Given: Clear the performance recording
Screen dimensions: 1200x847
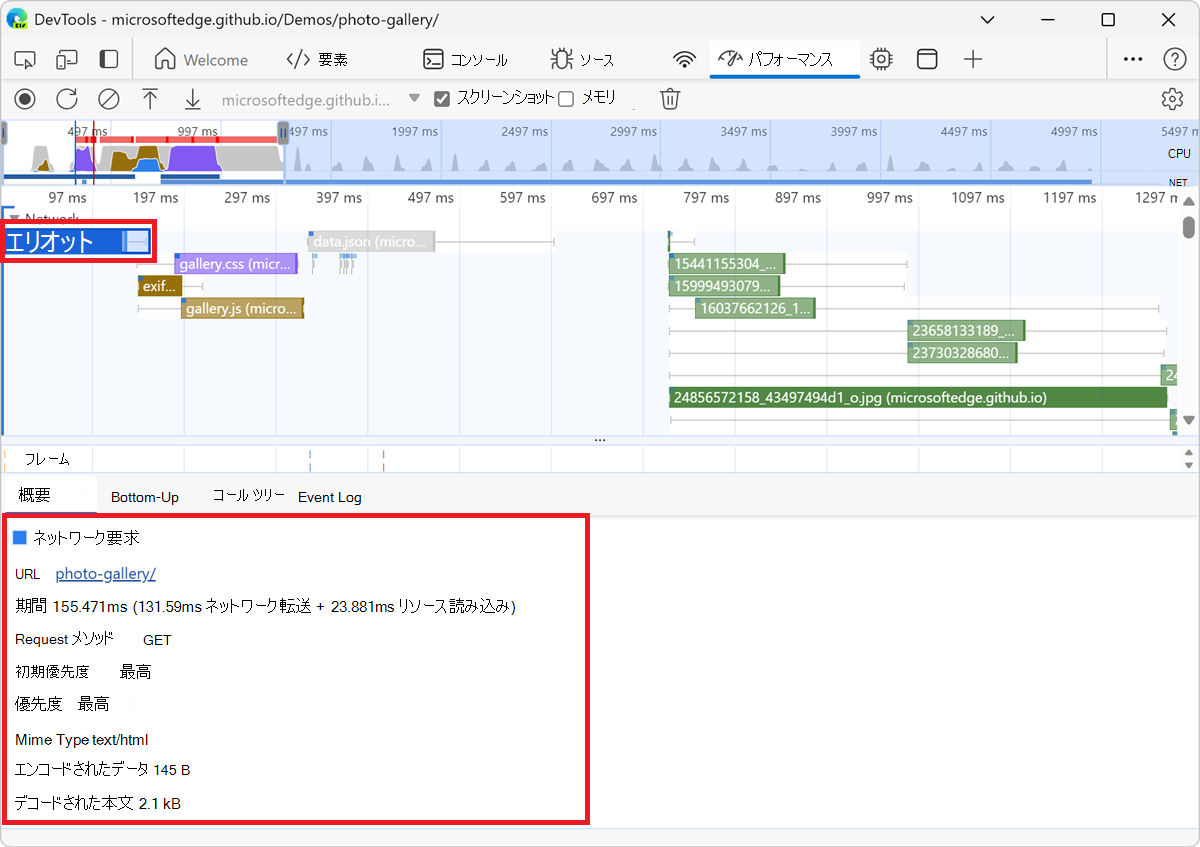Looking at the screenshot, I should click(x=108, y=99).
